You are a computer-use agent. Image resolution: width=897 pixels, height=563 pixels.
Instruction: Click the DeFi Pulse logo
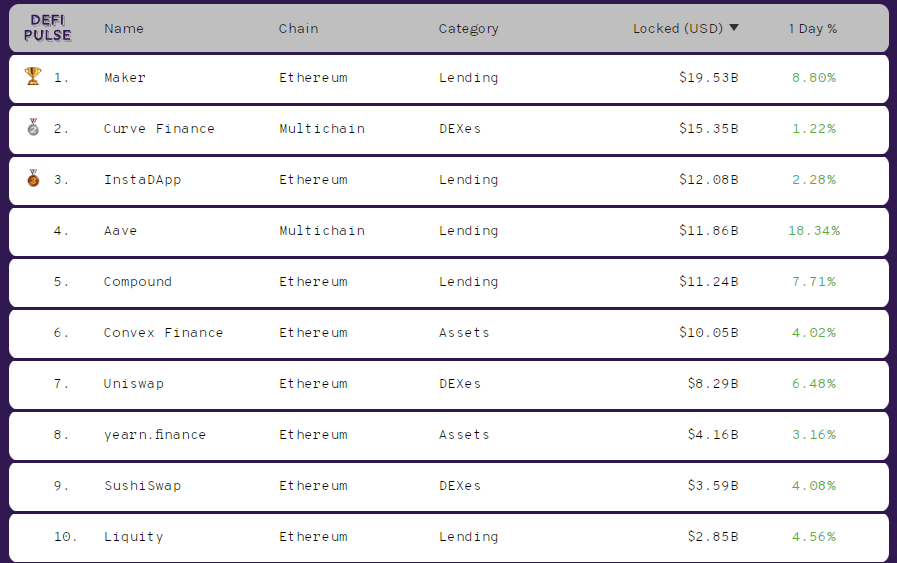click(x=48, y=28)
